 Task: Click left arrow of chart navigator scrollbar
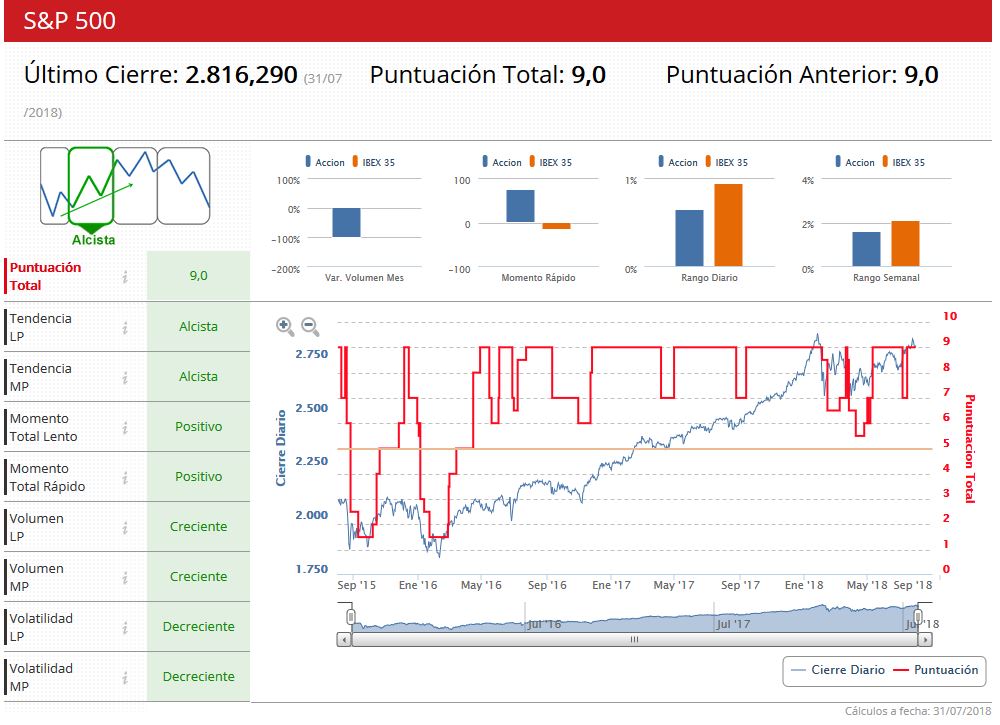(344, 639)
